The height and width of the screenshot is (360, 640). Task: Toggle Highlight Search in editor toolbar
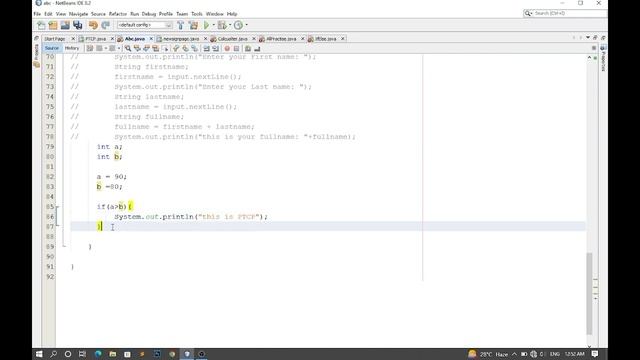156,49
